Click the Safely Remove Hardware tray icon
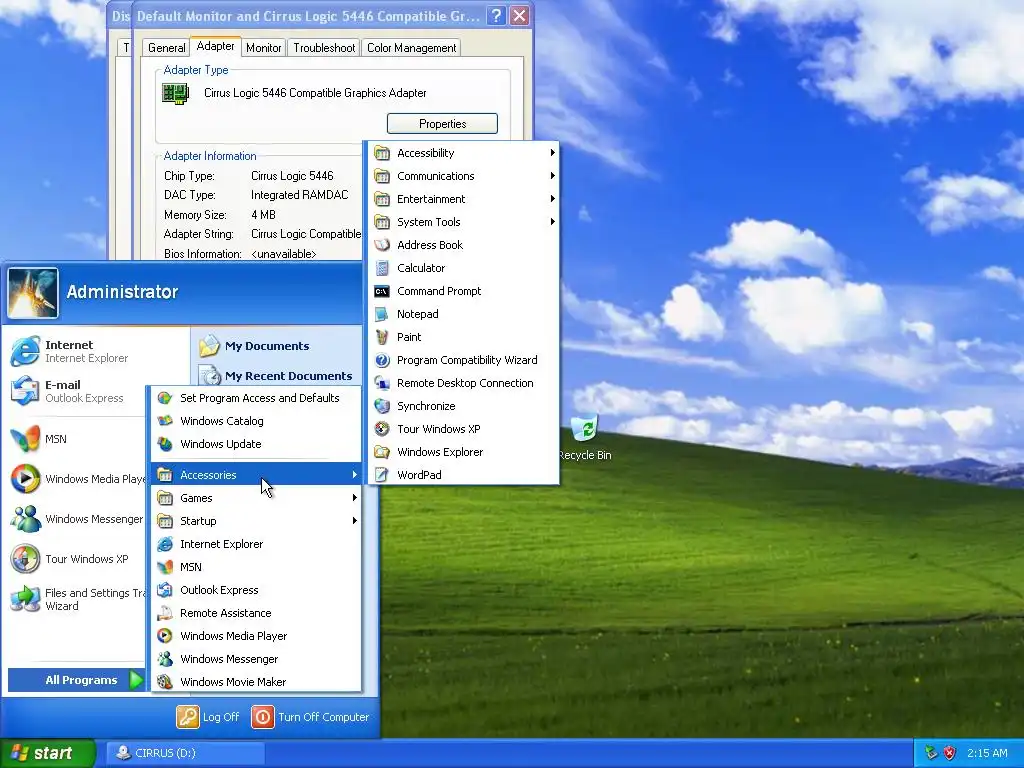Image resolution: width=1024 pixels, height=768 pixels. [x=931, y=753]
